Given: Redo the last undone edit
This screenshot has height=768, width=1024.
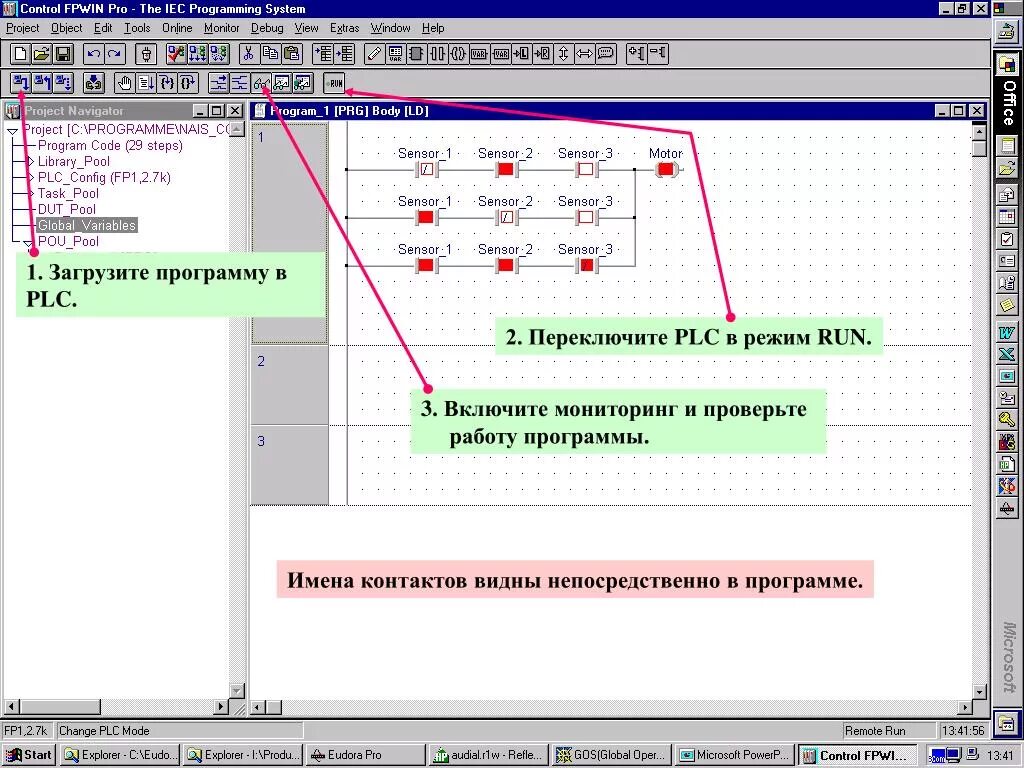Looking at the screenshot, I should pos(115,54).
